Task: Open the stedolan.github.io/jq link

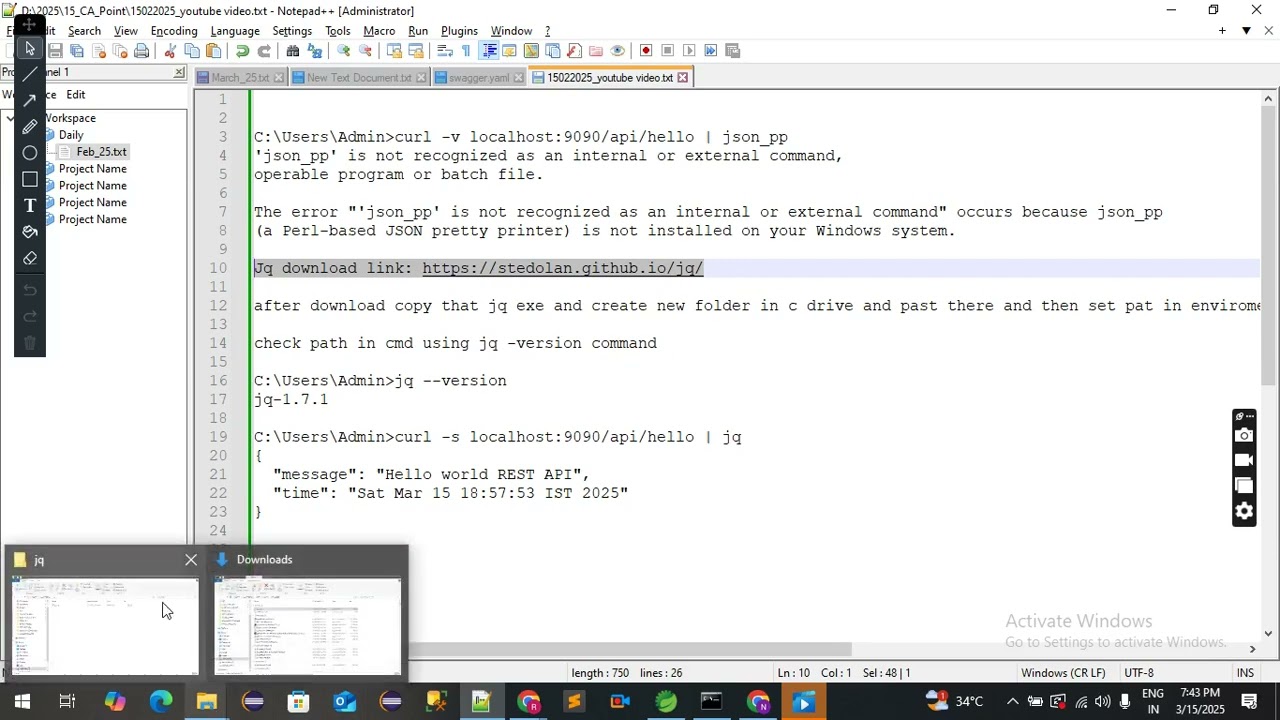Action: click(x=563, y=268)
